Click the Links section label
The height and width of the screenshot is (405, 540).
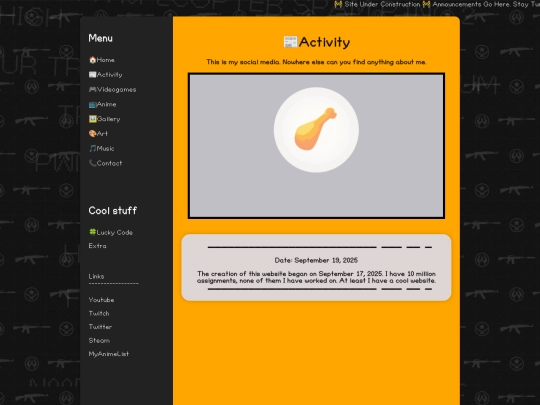(x=96, y=276)
